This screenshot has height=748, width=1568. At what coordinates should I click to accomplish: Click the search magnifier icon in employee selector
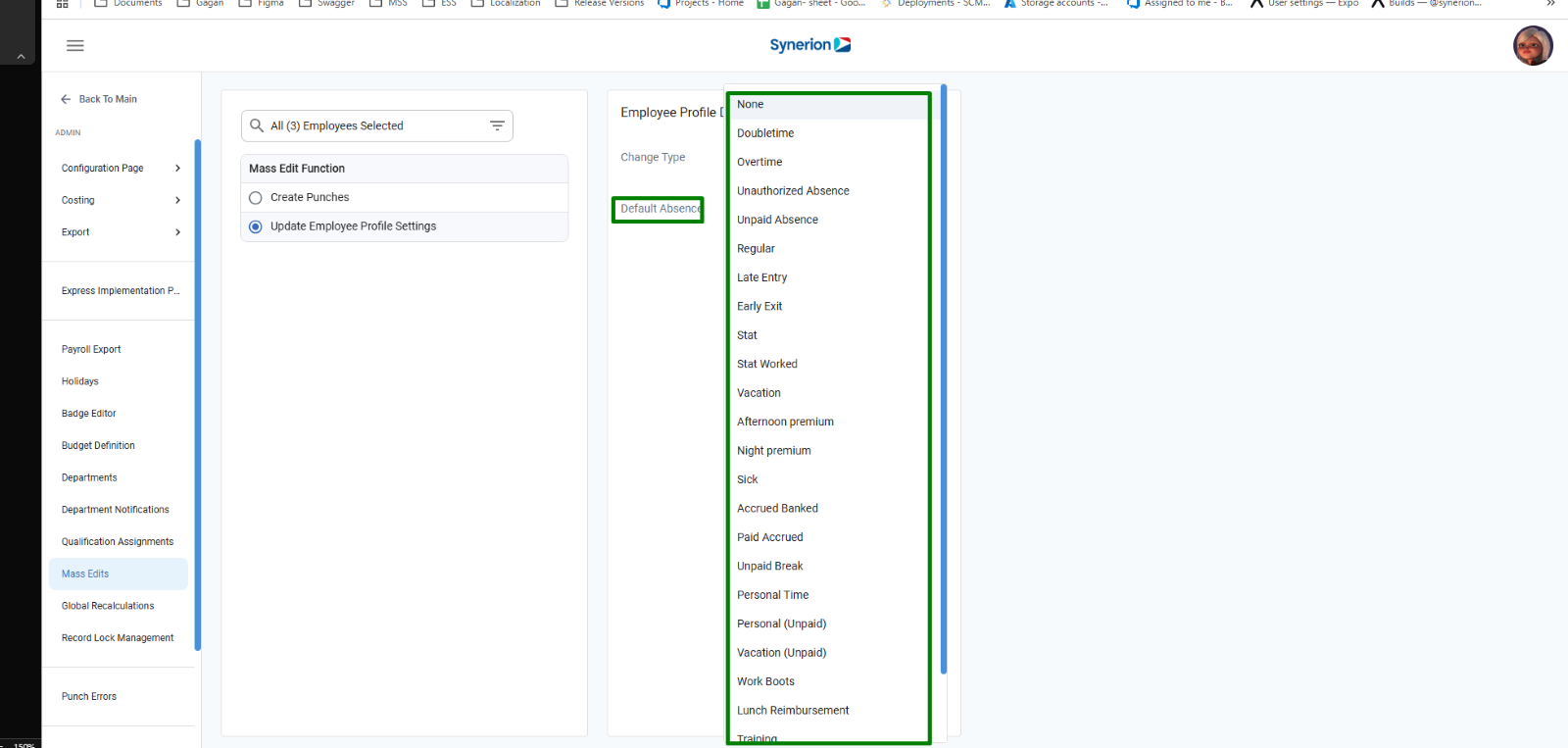click(x=257, y=125)
